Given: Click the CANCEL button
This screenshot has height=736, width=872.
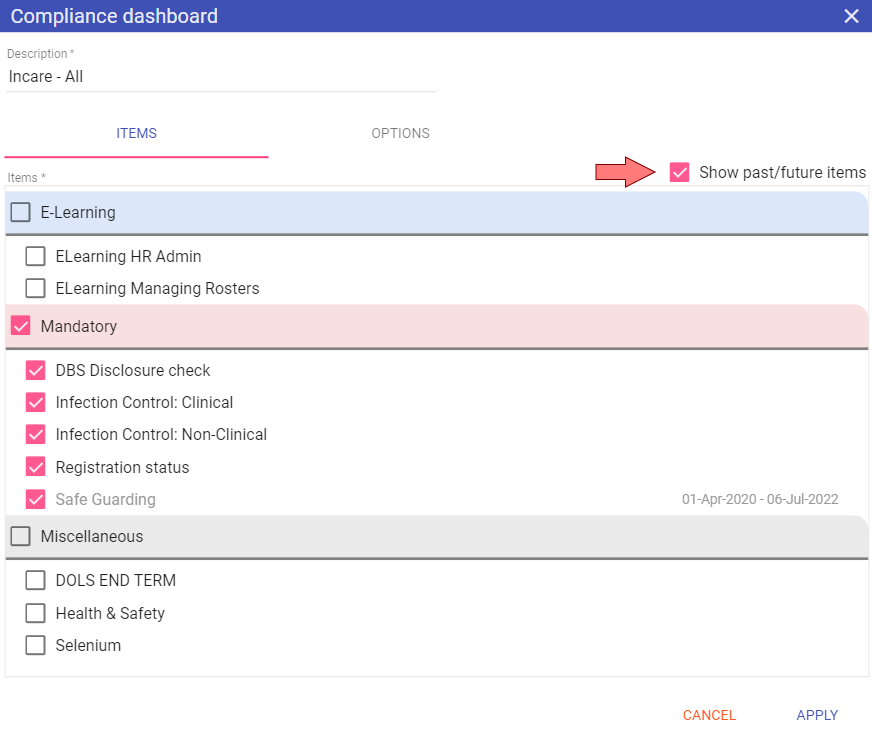Looking at the screenshot, I should (x=709, y=715).
